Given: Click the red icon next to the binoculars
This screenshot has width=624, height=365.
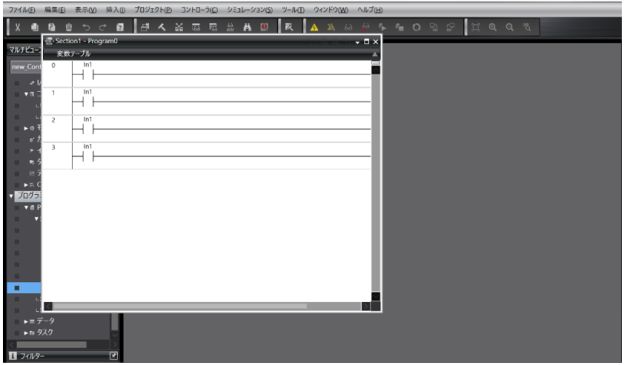Looking at the screenshot, I should 264,27.
